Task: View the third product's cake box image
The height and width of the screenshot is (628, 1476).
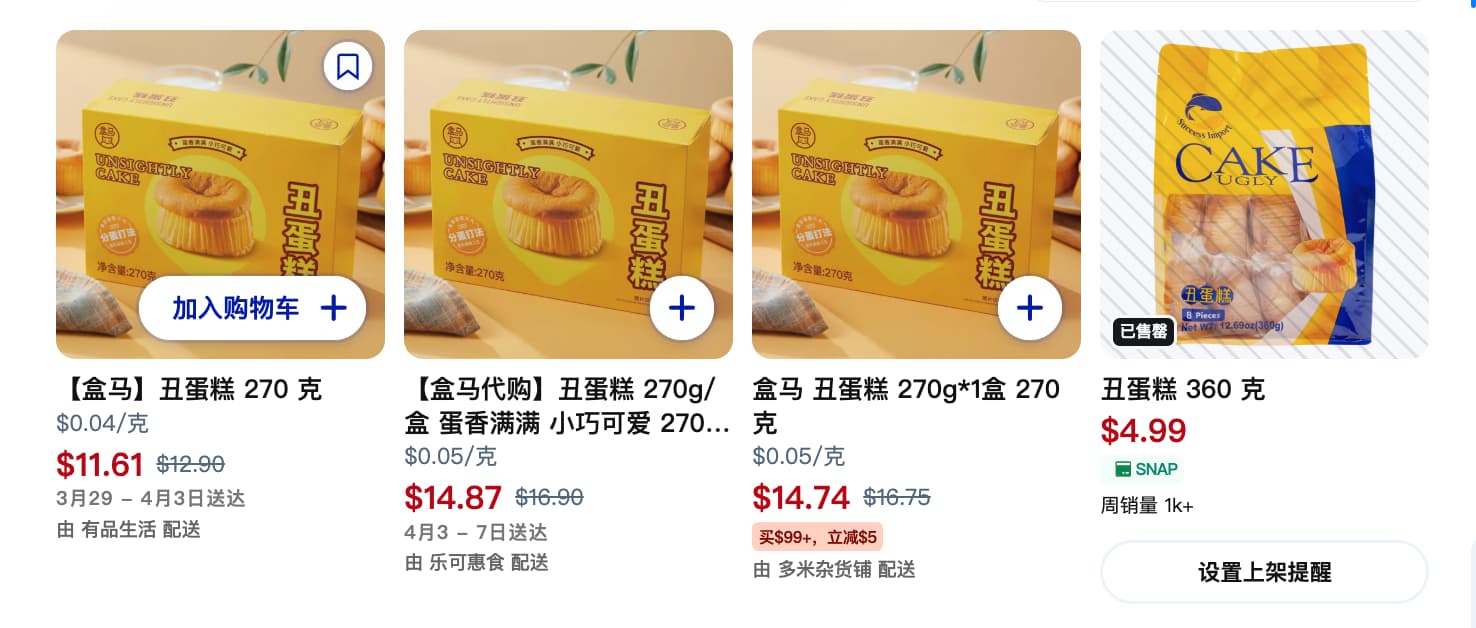Action: click(916, 194)
